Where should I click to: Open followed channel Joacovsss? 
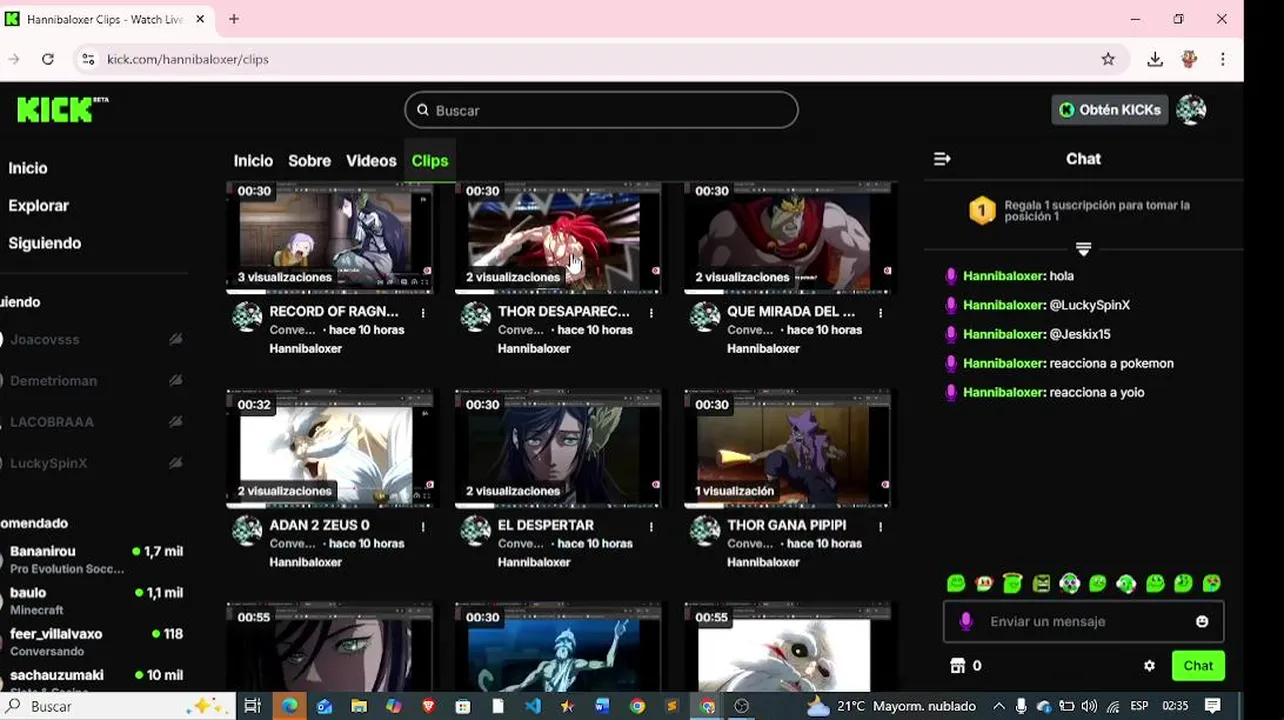95,340
